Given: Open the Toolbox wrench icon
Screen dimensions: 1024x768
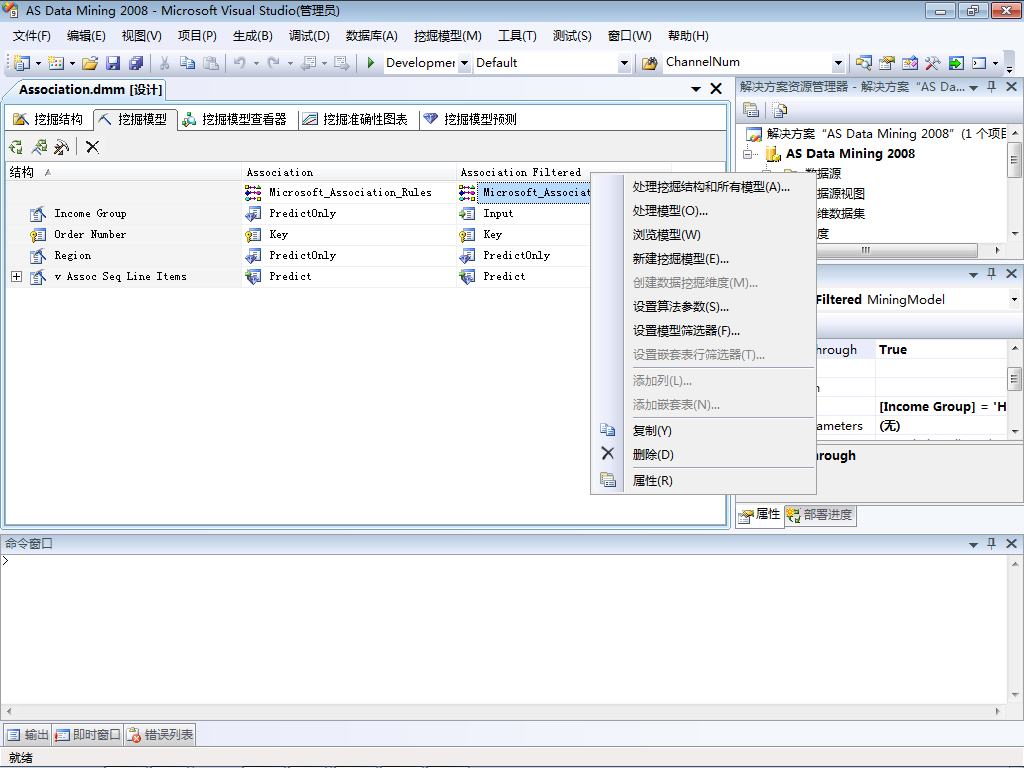Looking at the screenshot, I should pos(932,63).
